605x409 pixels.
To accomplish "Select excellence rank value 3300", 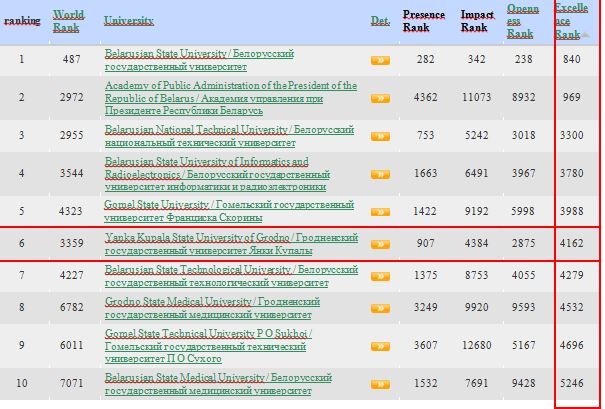I will 571,135.
